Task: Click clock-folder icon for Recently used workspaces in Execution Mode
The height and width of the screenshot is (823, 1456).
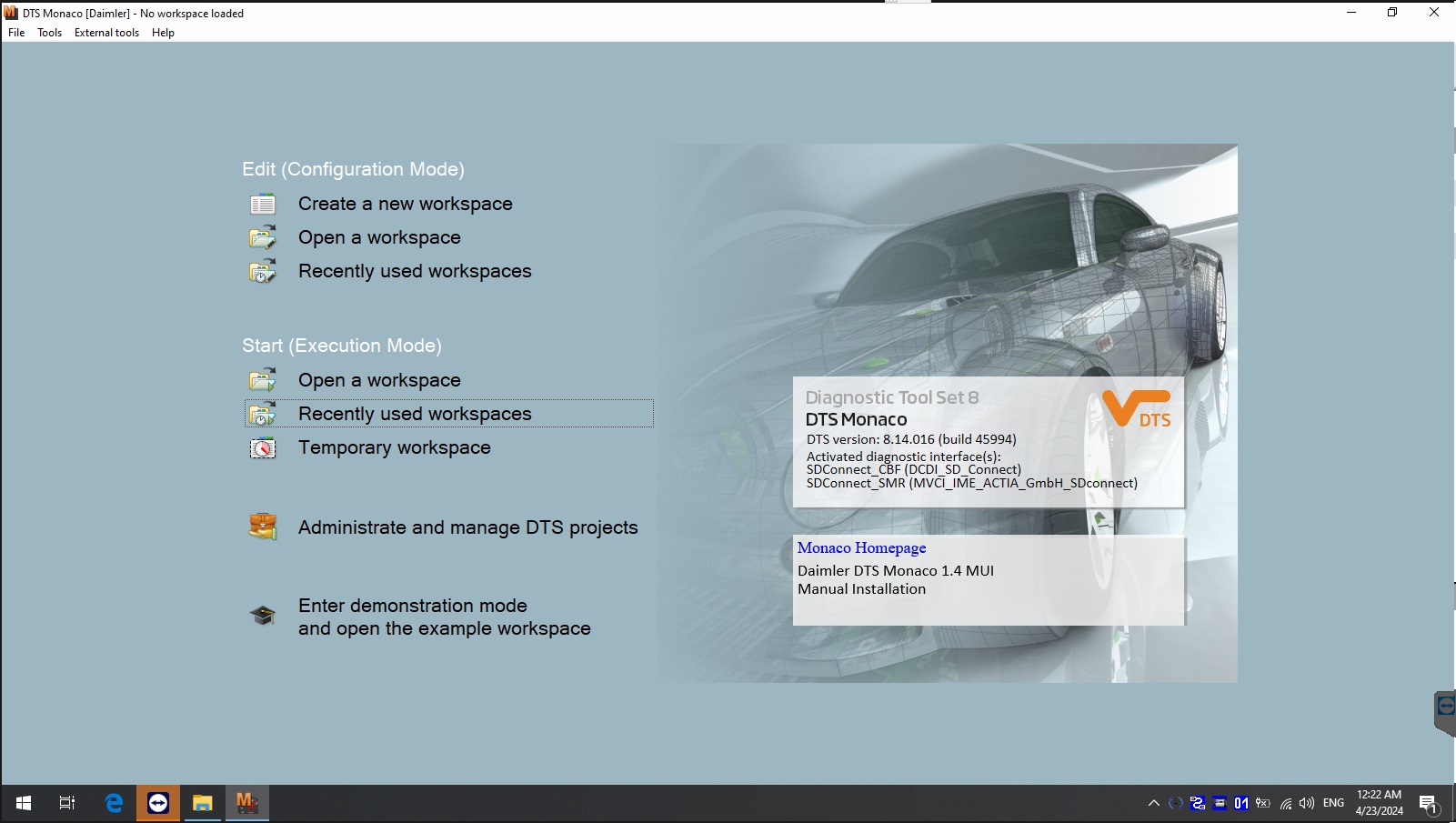Action: click(263, 414)
